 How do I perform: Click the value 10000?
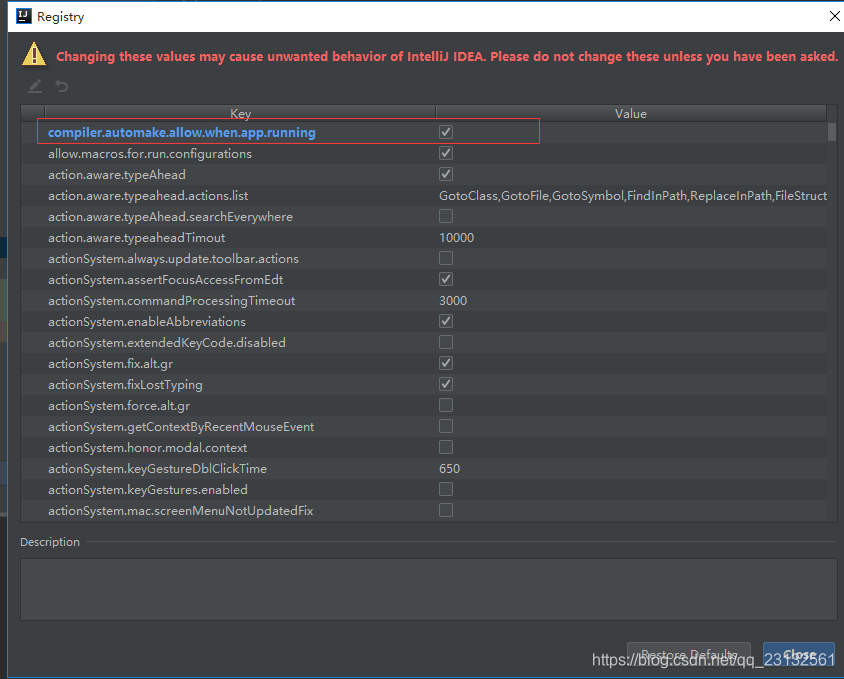(456, 237)
